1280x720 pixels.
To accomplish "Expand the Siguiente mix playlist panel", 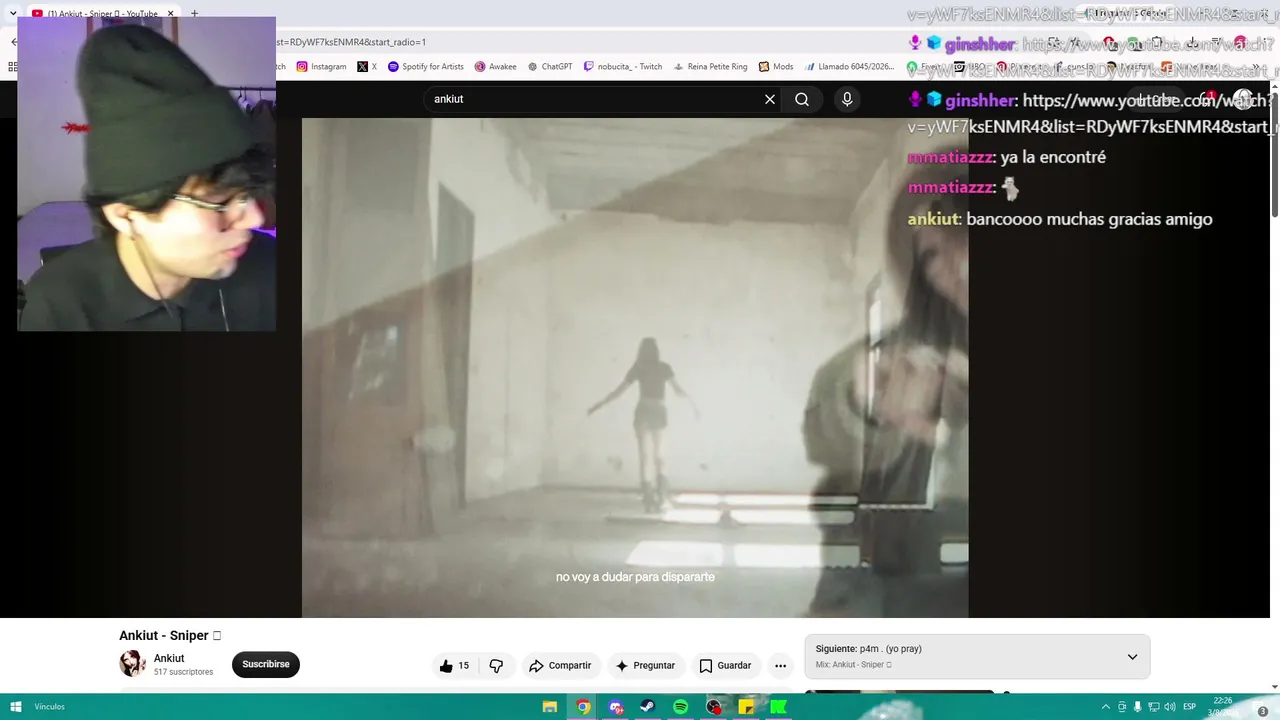I will click(x=1132, y=657).
